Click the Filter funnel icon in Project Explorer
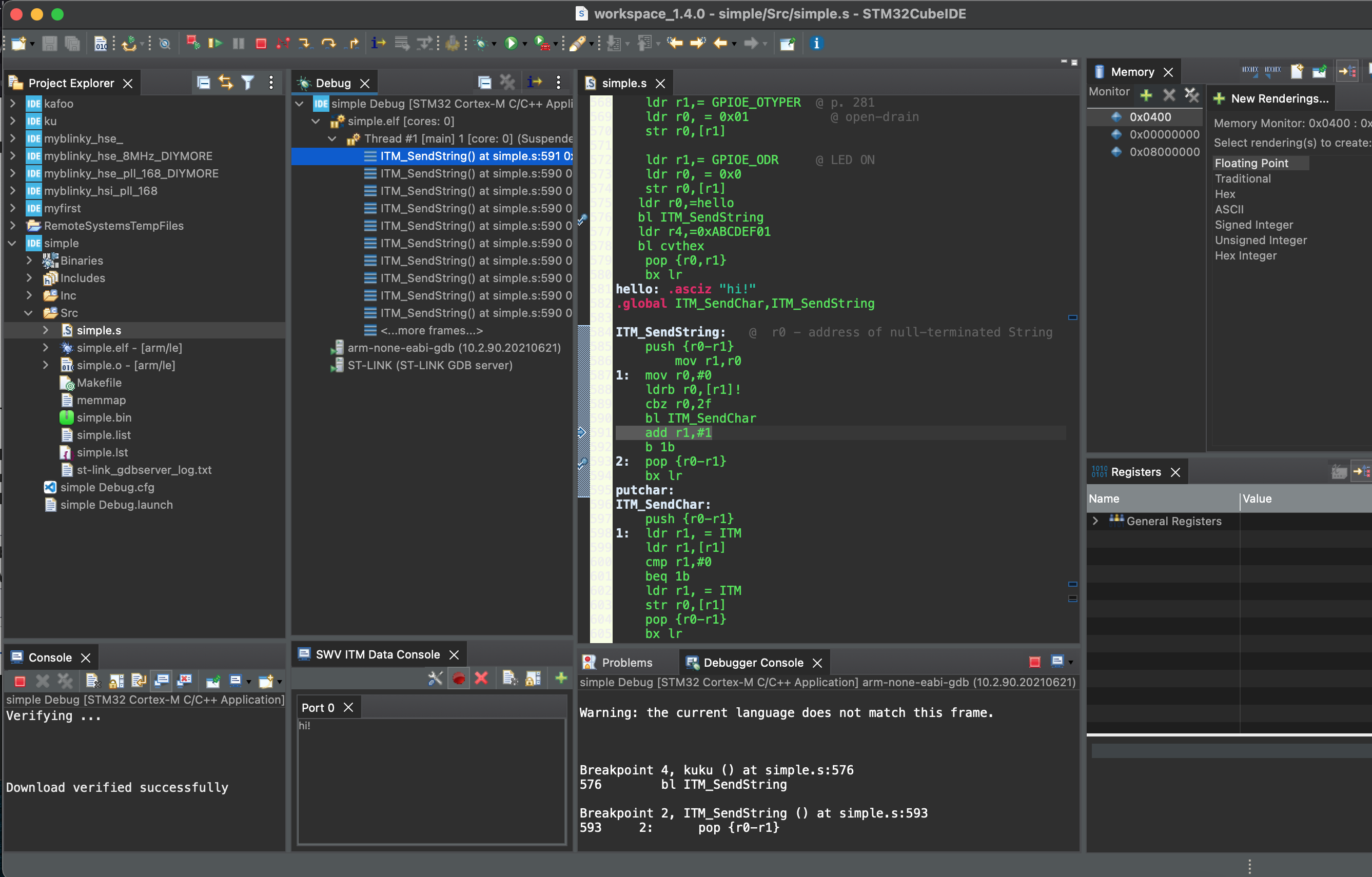 (x=248, y=83)
